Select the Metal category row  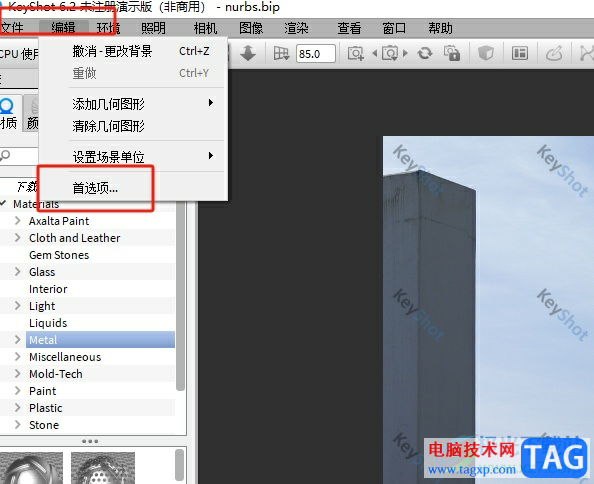tap(100, 340)
